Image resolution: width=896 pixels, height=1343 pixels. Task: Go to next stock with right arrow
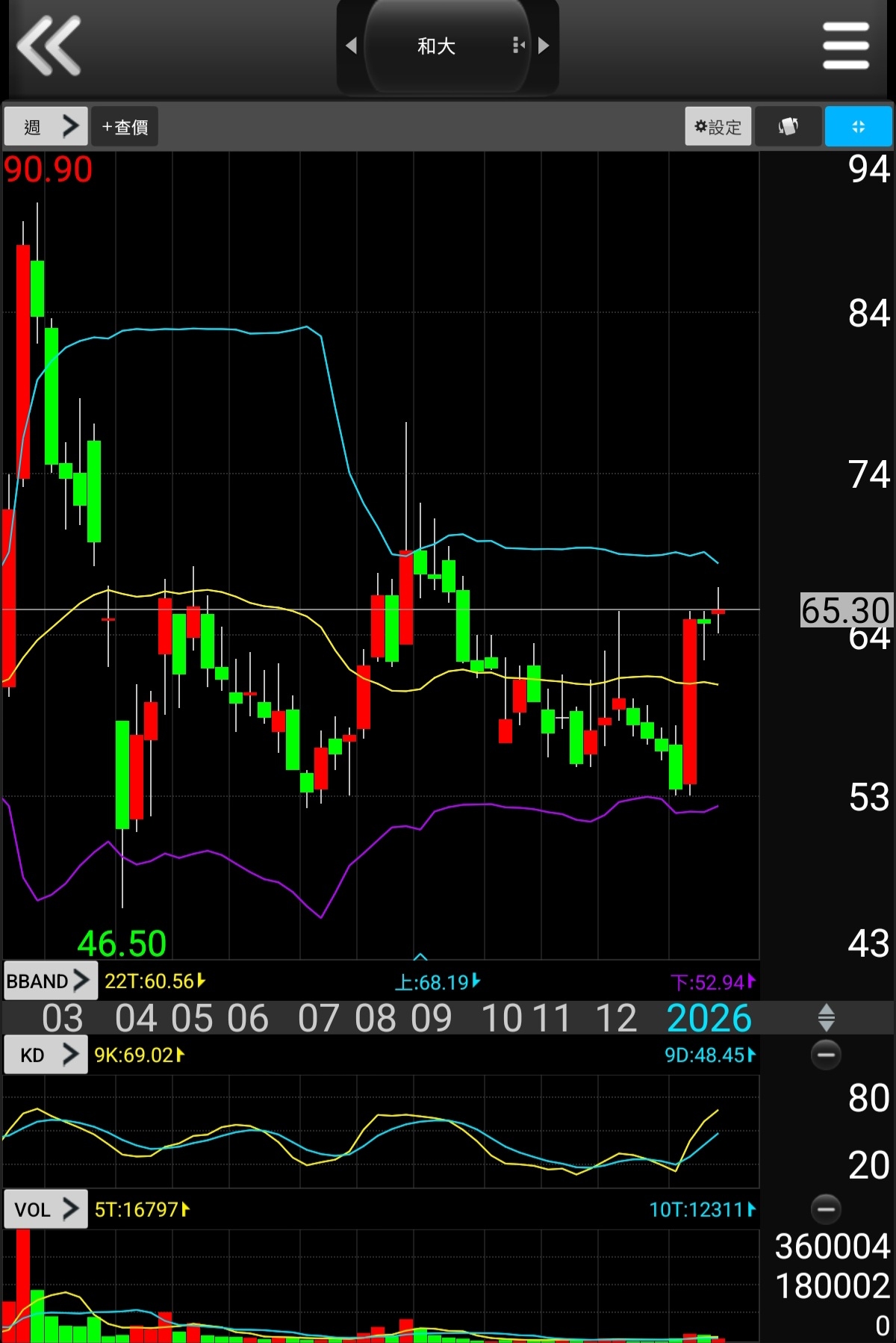(544, 46)
